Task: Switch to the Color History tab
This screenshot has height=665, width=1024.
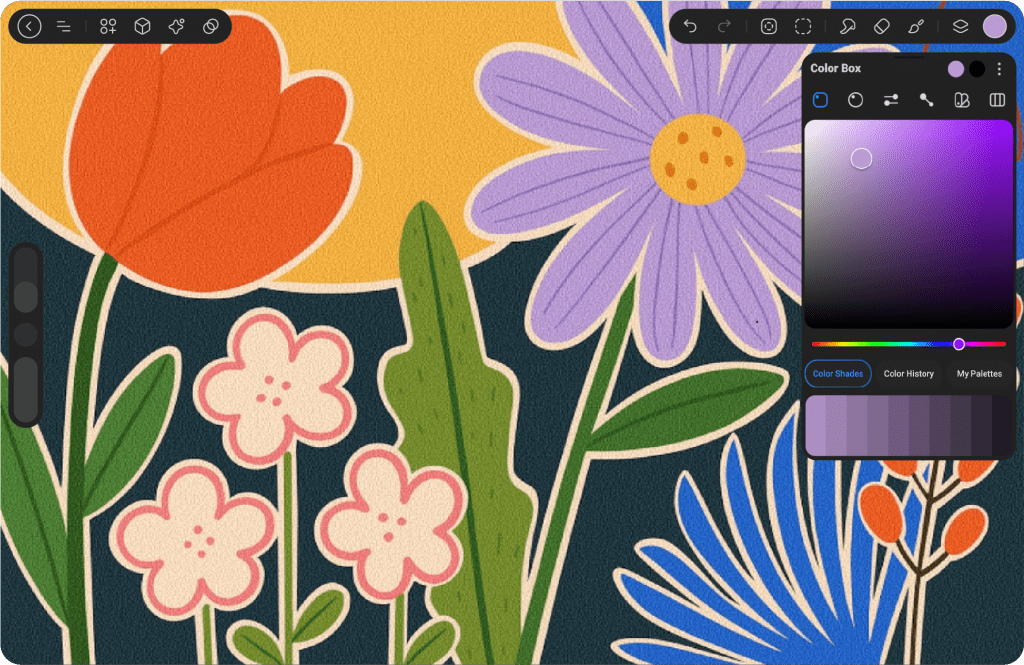Action: click(908, 374)
